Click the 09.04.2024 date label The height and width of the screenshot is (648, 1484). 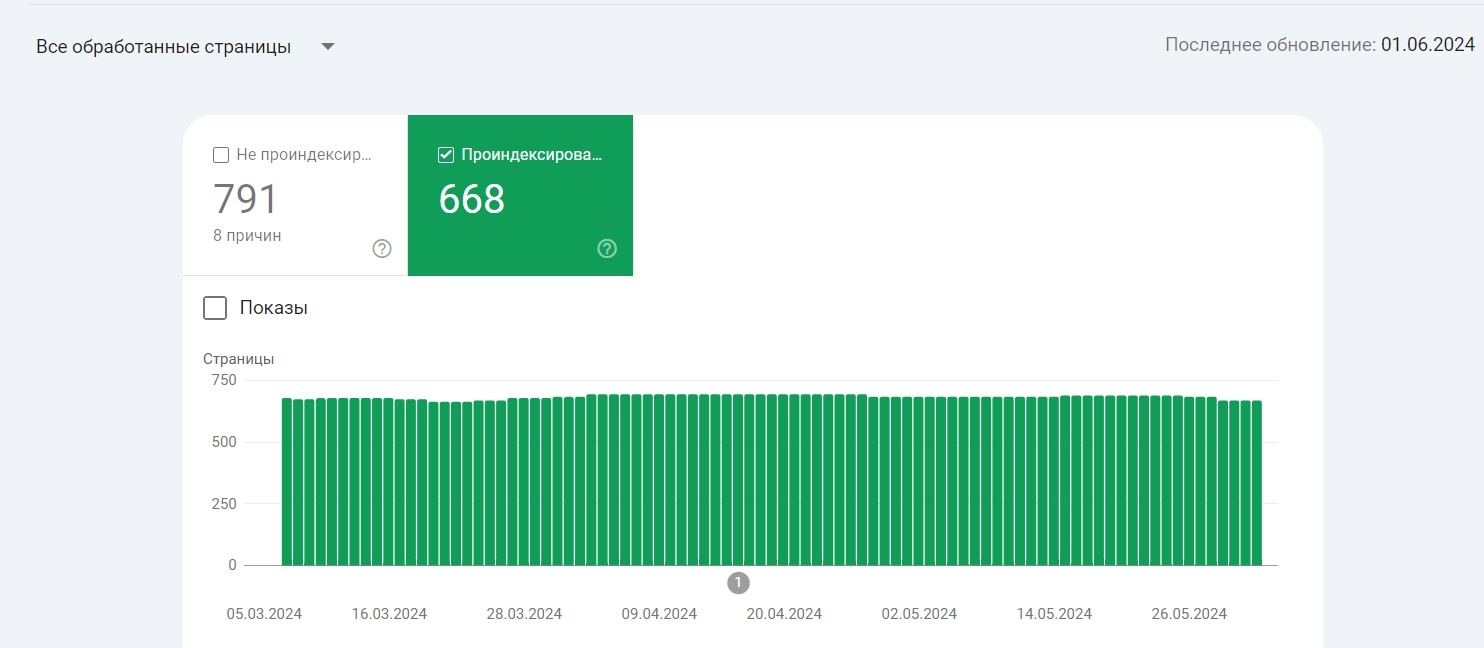pos(659,614)
